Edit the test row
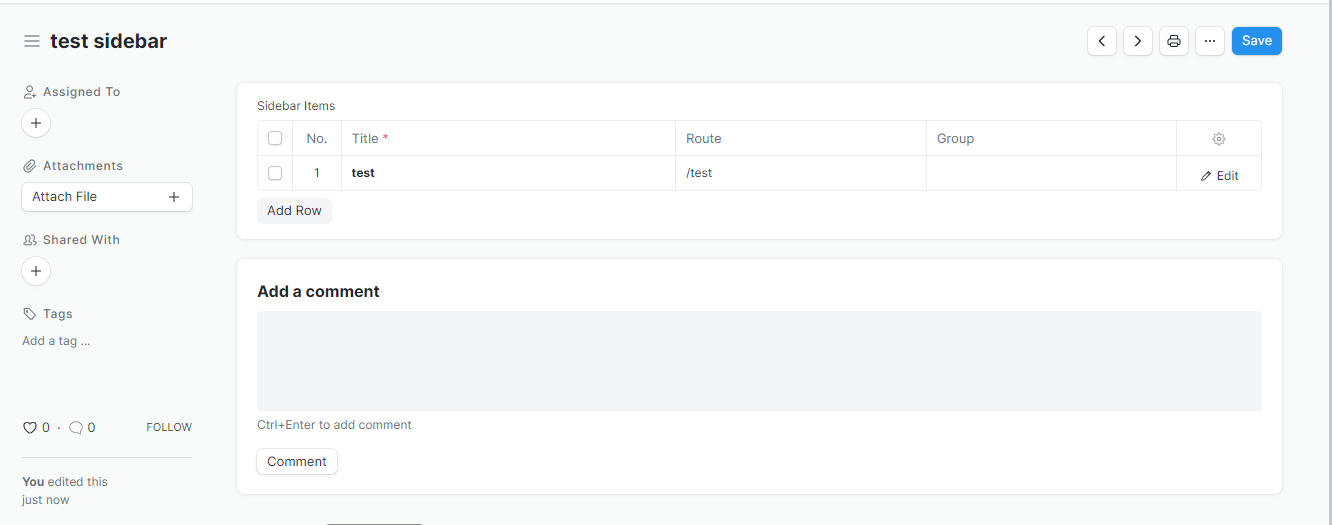The image size is (1332, 525). click(x=1219, y=175)
